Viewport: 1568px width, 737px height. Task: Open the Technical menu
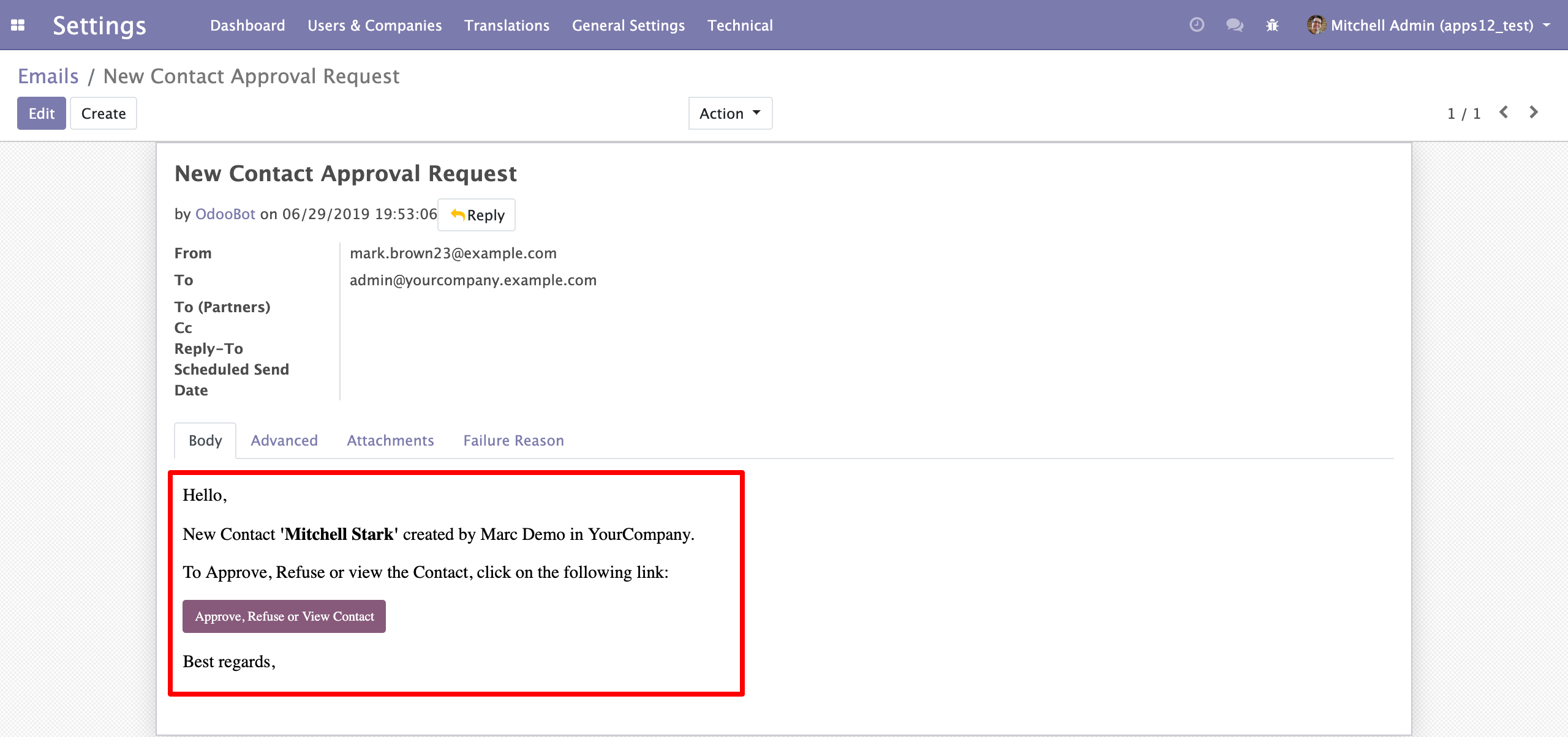click(x=740, y=25)
